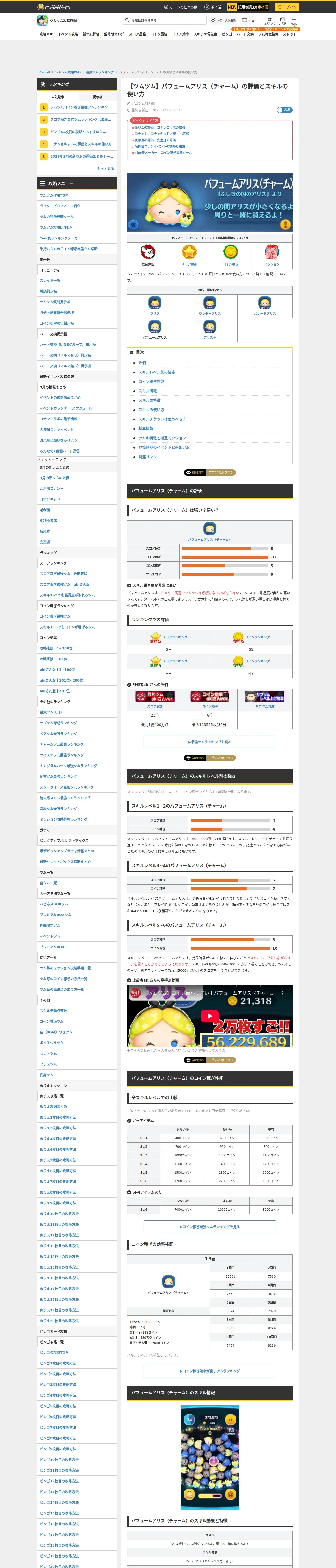Open the サブツムレベル上げ効率 banner
Screen dimensions: 336x1568
tap(265, 696)
